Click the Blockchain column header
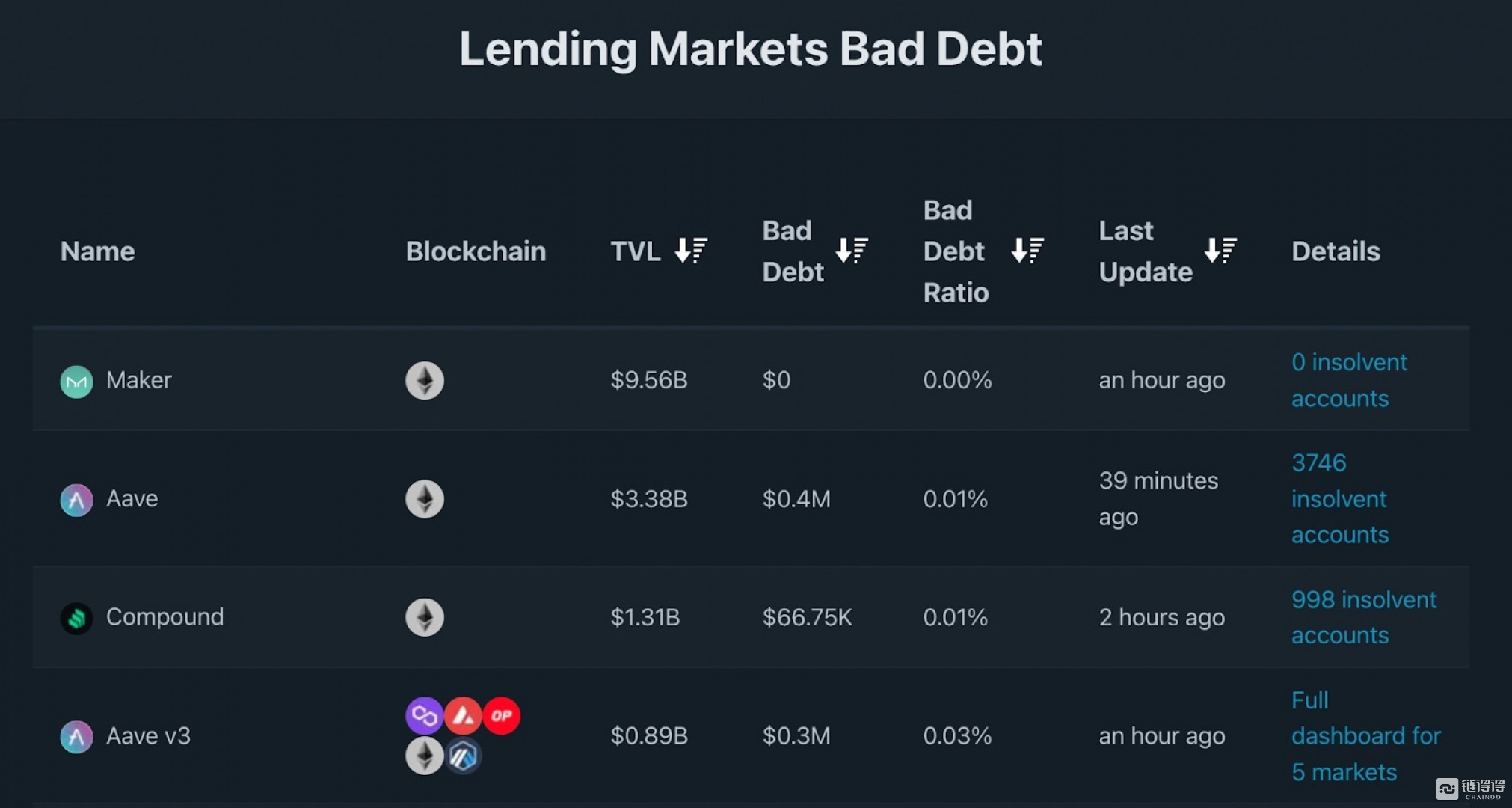Image resolution: width=1512 pixels, height=808 pixels. coord(476,251)
